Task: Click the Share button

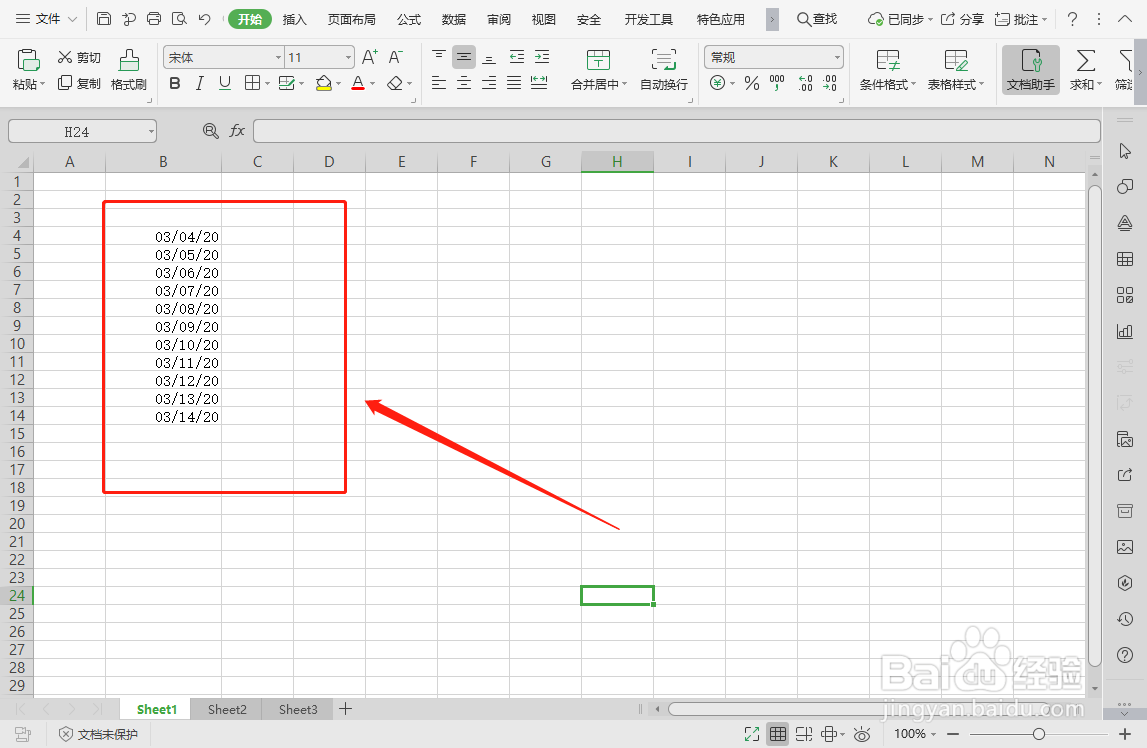Action: pos(962,19)
